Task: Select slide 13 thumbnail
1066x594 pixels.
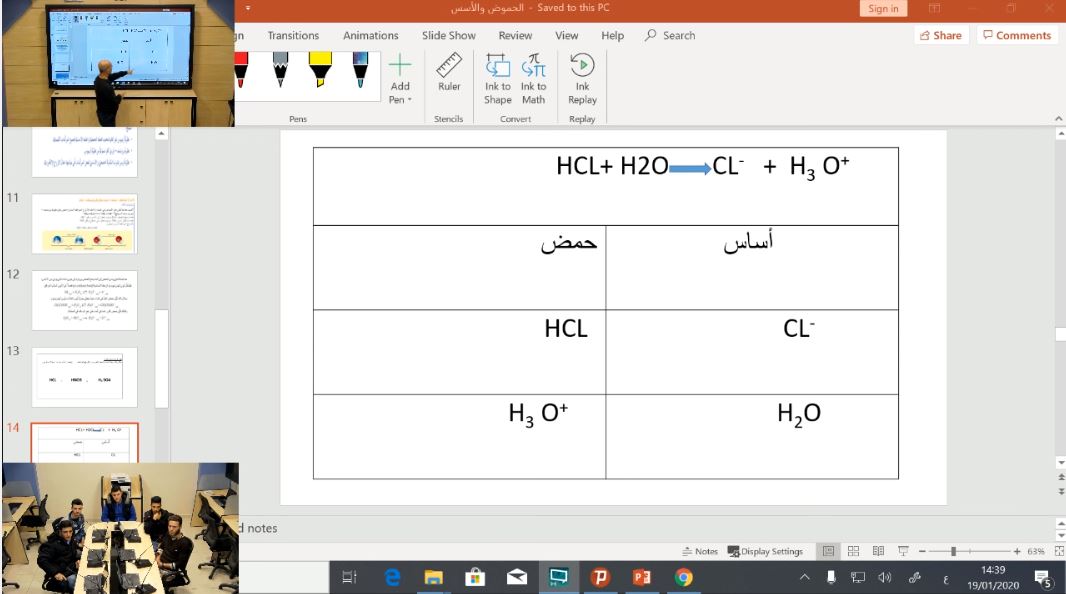Action: click(85, 376)
